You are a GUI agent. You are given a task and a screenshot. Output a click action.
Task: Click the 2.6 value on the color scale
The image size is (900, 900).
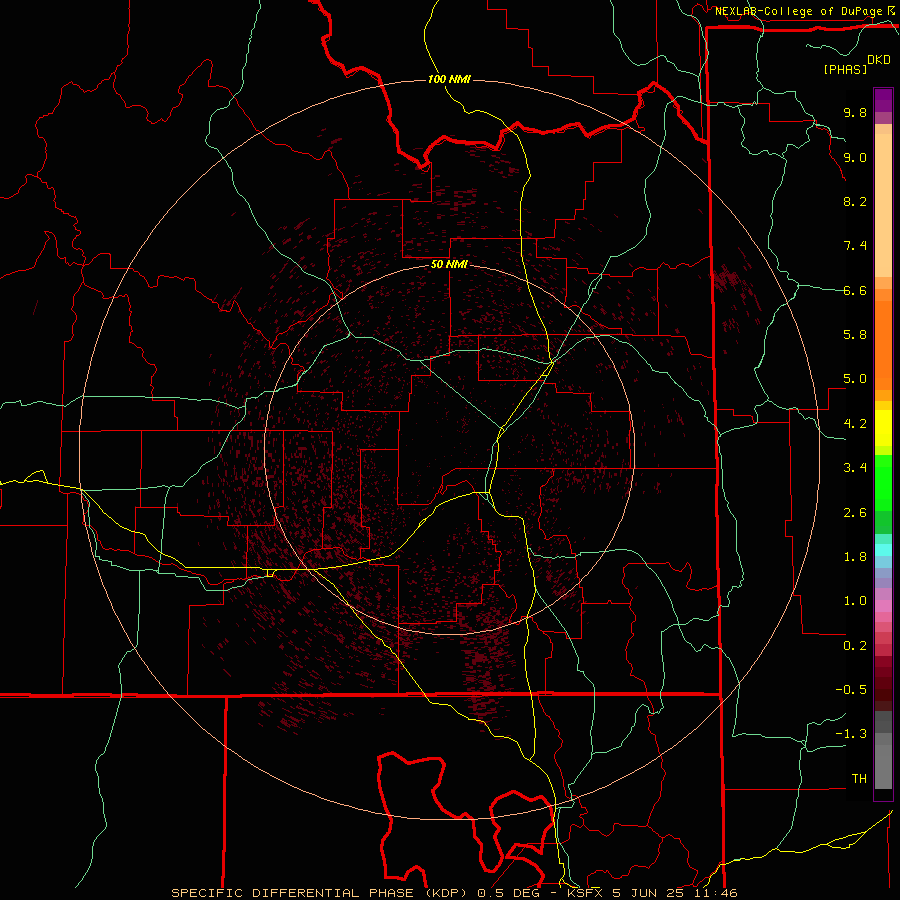855,513
